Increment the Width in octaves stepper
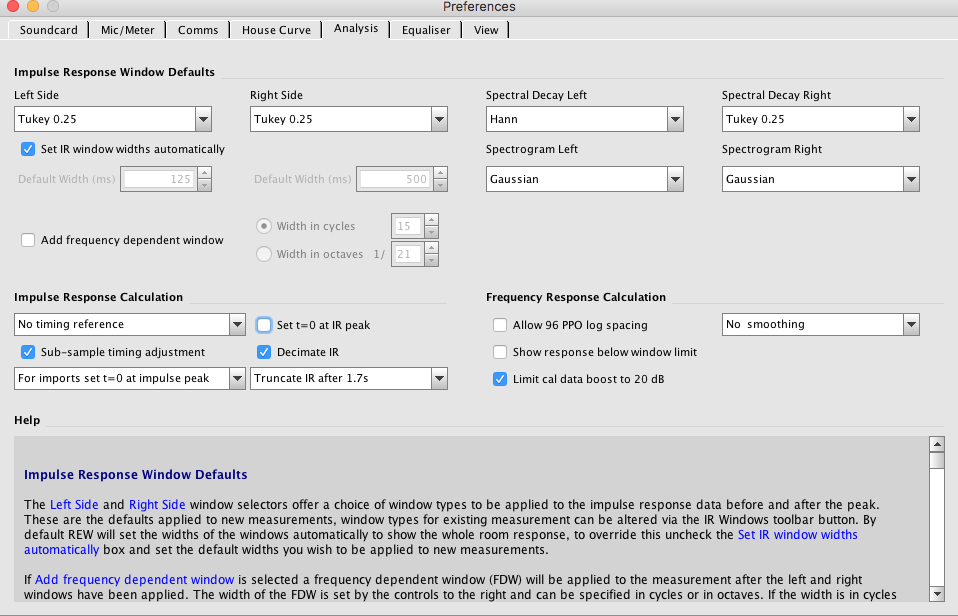Screen dimensions: 958x616 pyautogui.click(x=431, y=248)
